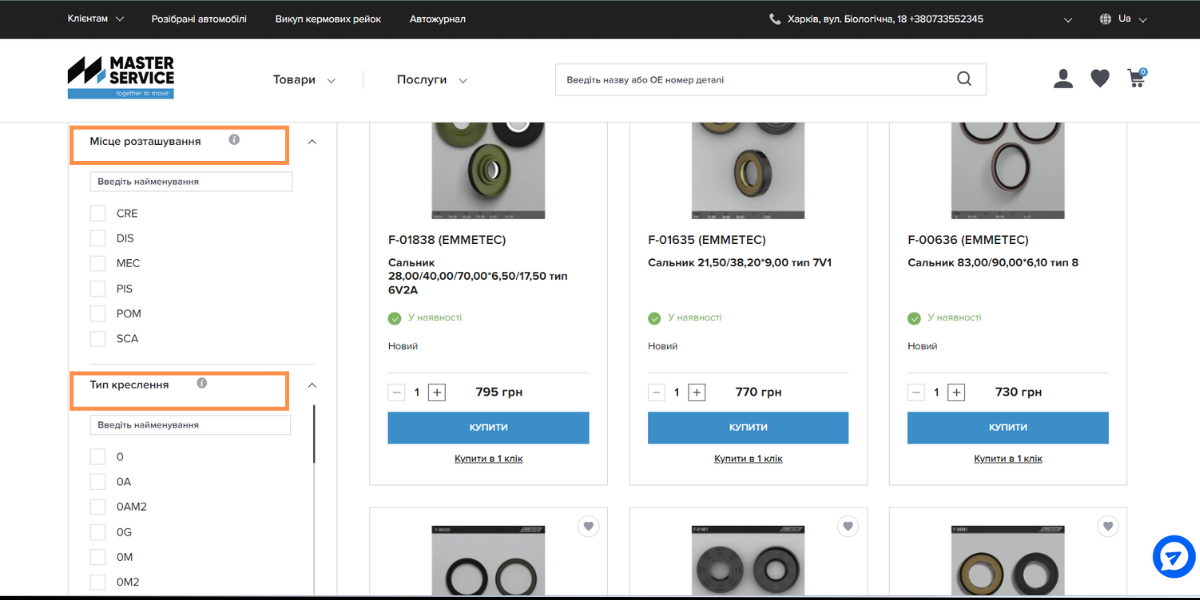
Task: Click the Master Service logo
Action: [x=121, y=77]
